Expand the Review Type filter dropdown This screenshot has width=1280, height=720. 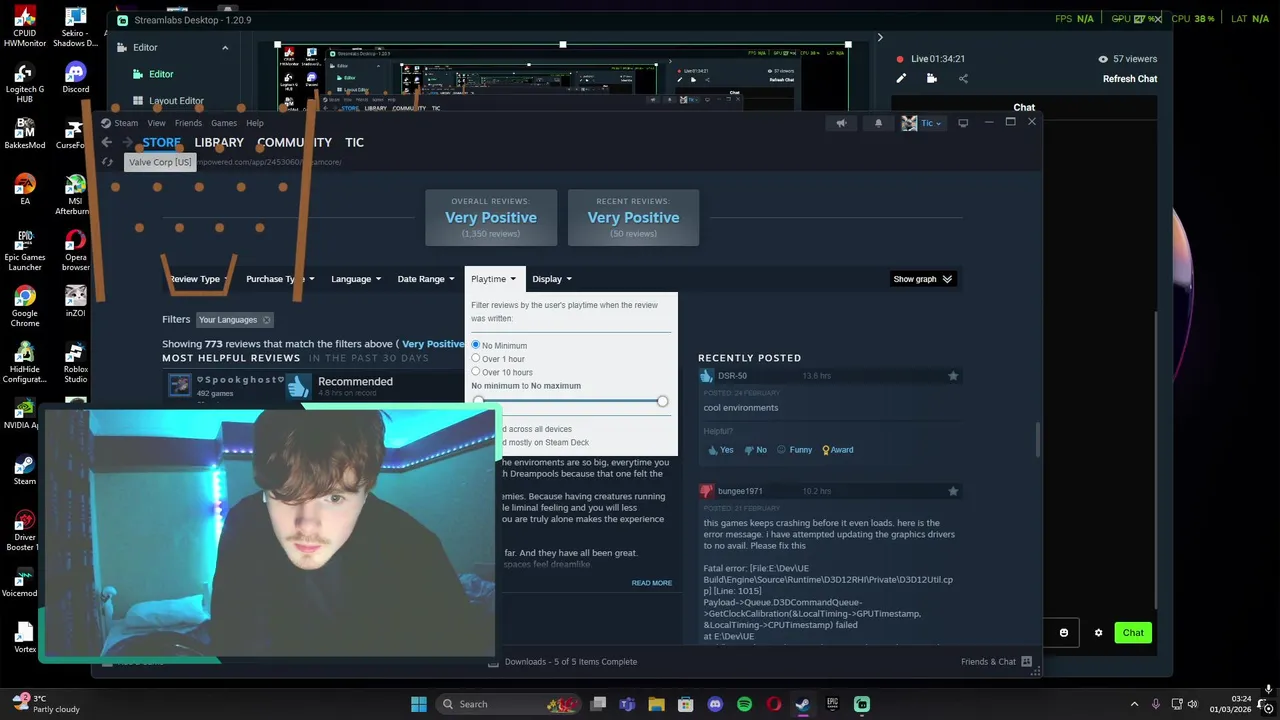tap(199, 279)
